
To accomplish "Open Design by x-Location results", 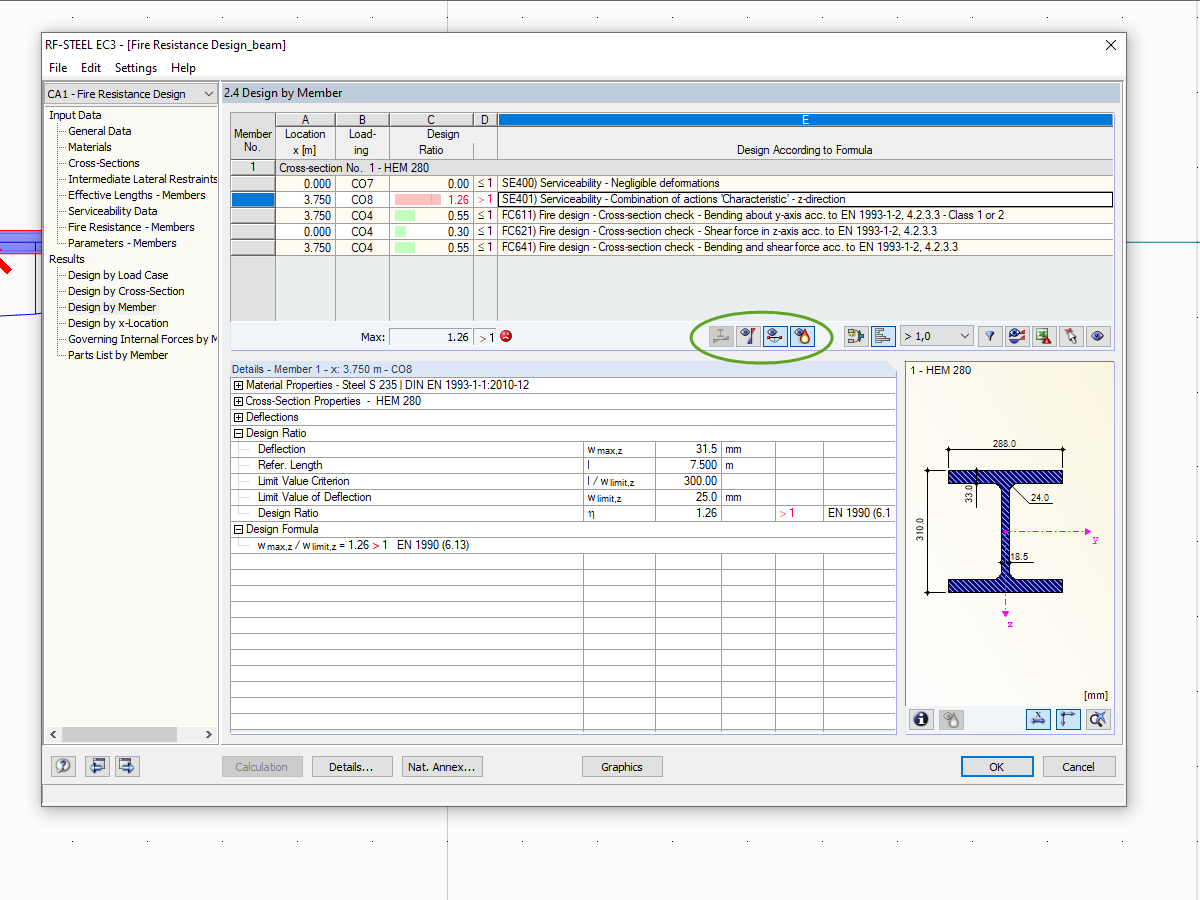I will tap(118, 323).
